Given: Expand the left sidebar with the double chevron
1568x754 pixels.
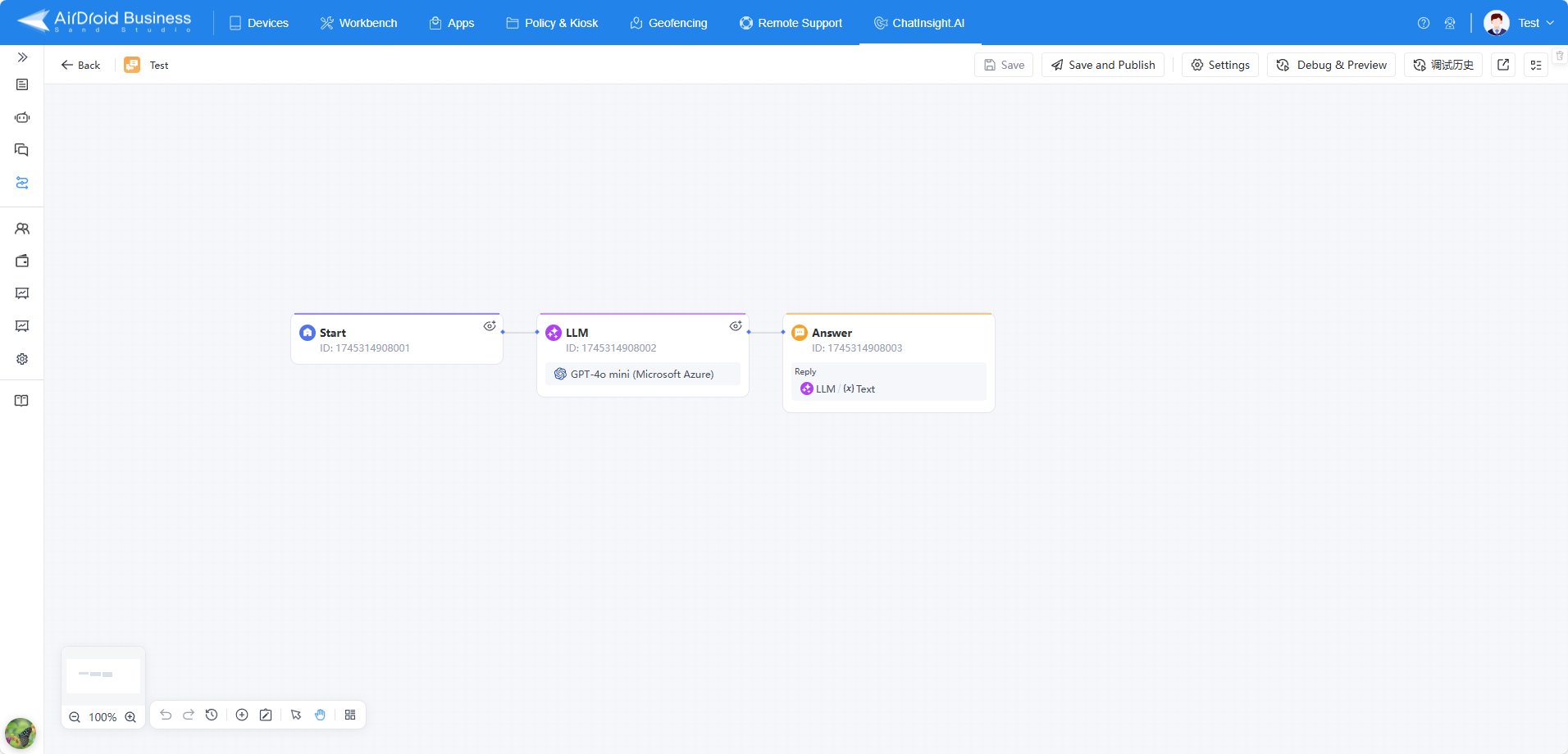Looking at the screenshot, I should (22, 57).
